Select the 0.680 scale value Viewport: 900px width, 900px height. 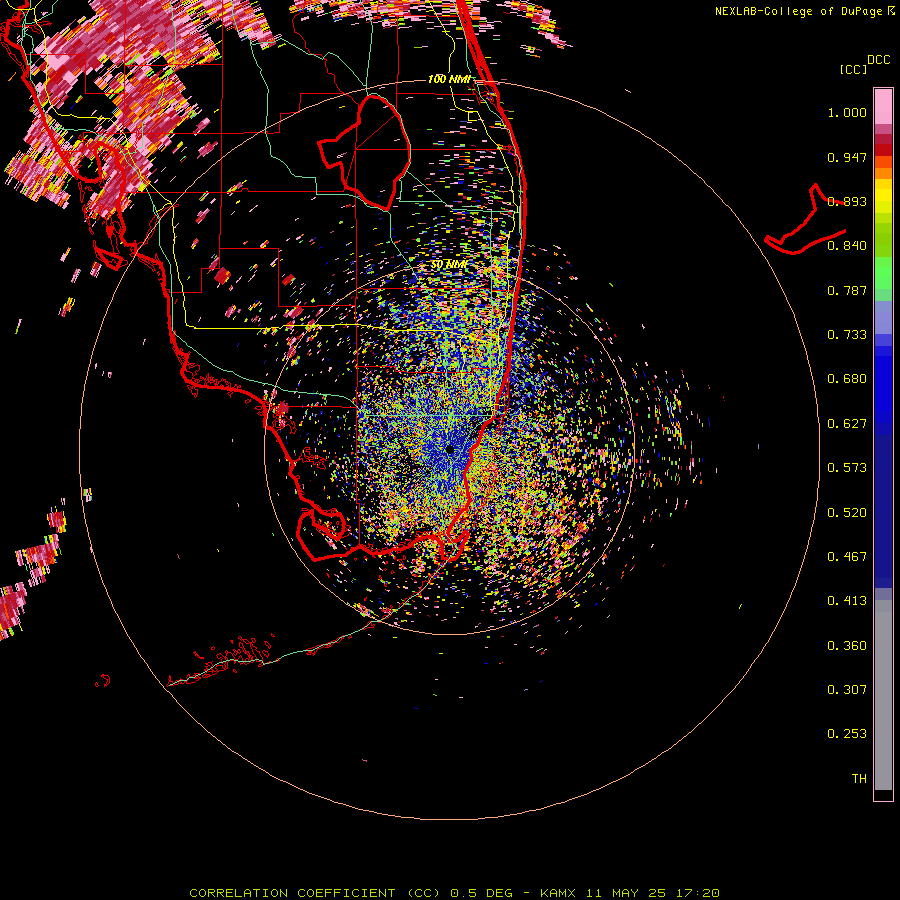(x=847, y=379)
